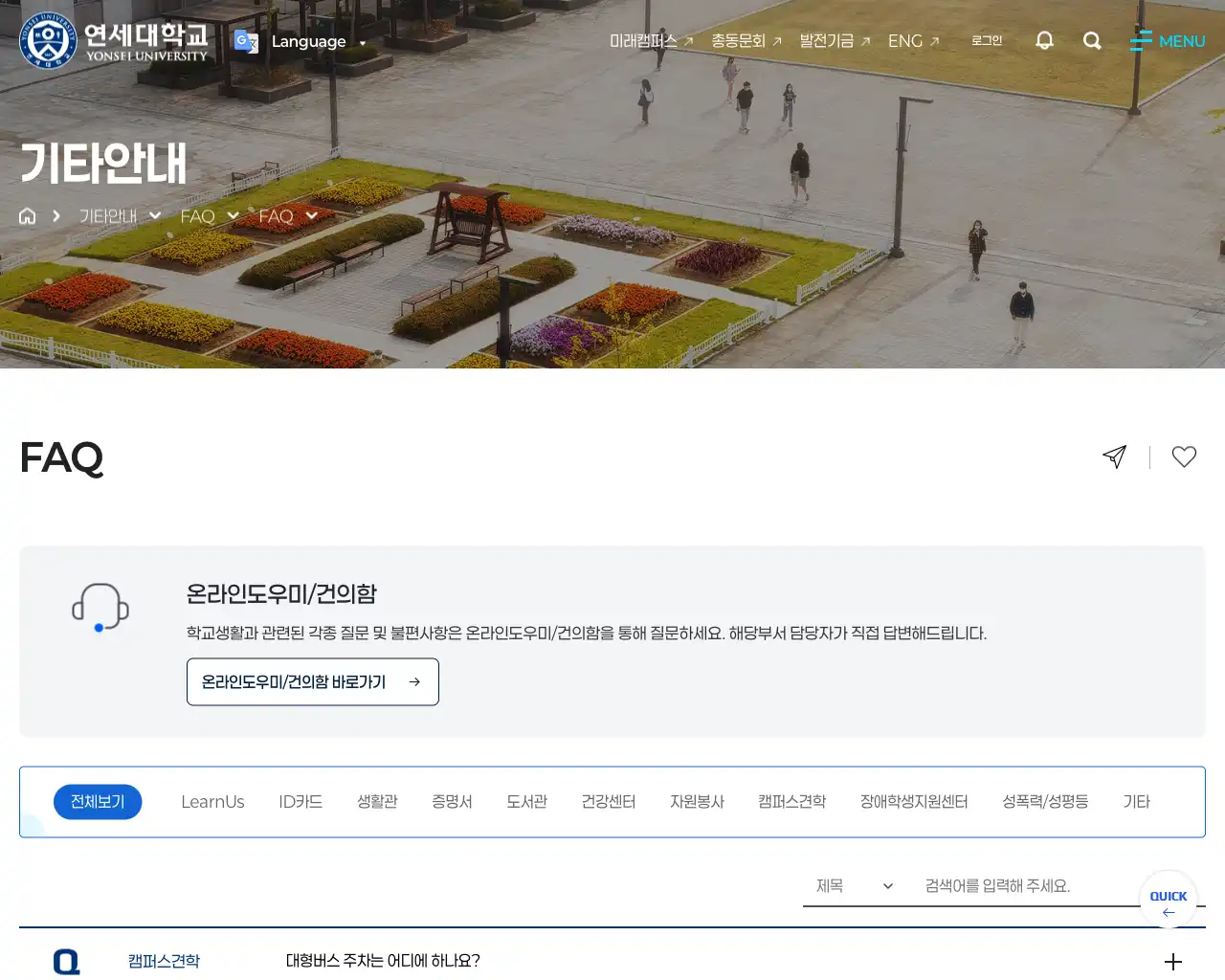Select the 생활관 tab
The height and width of the screenshot is (980, 1225).
pos(377,802)
